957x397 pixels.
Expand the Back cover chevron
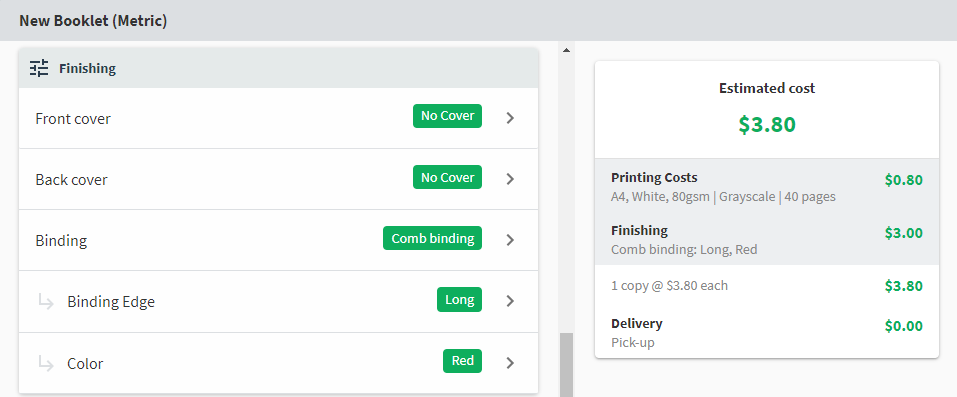tap(511, 179)
